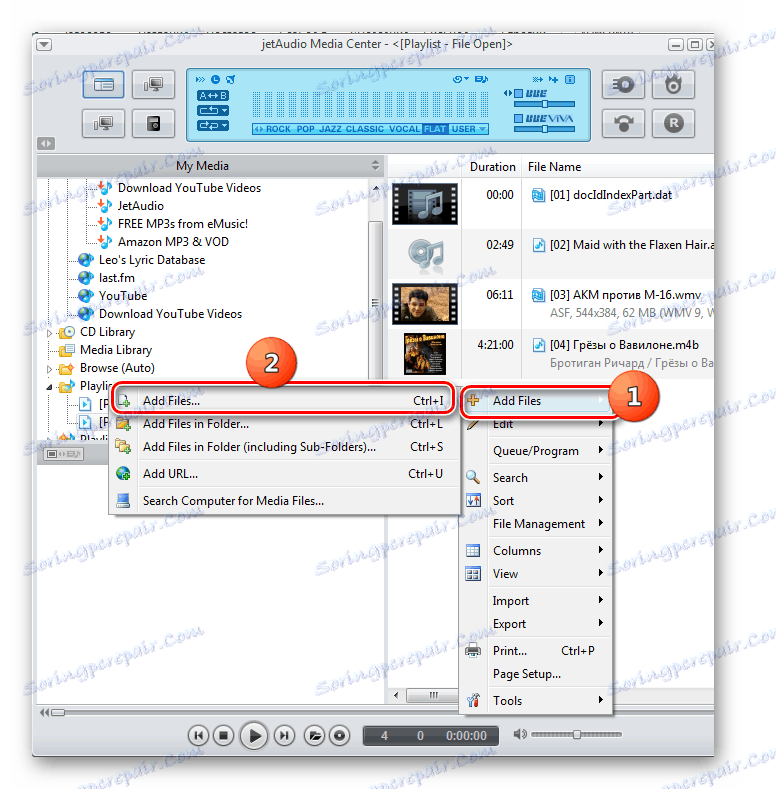Select Amazon MP3 & VOD entry
776x789 pixels.
173,242
